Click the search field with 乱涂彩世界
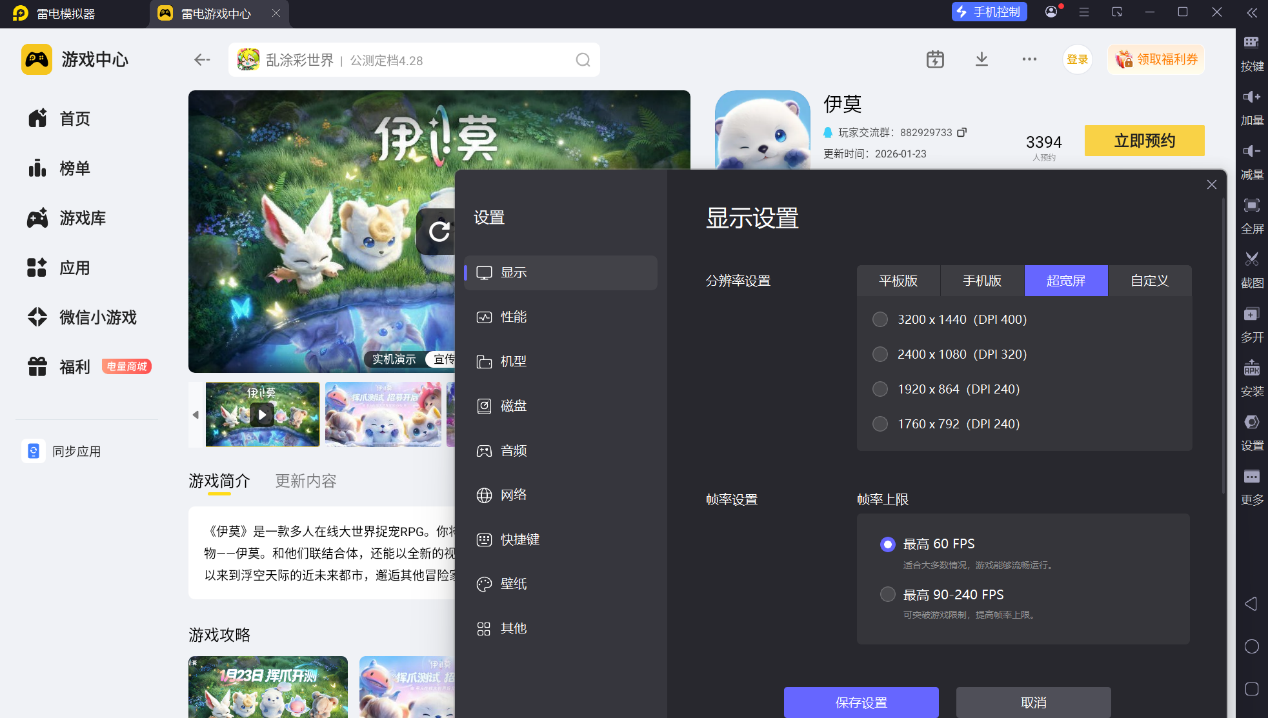Screen dimensions: 1268x718 [414, 60]
